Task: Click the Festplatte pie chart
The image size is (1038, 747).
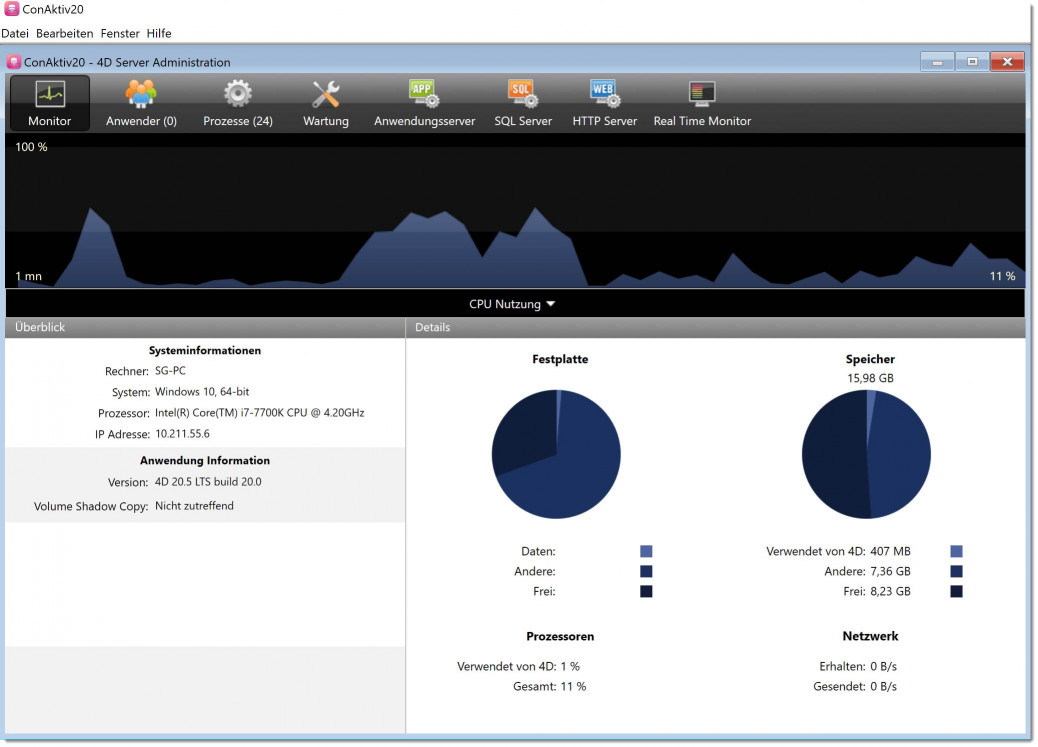Action: (556, 454)
